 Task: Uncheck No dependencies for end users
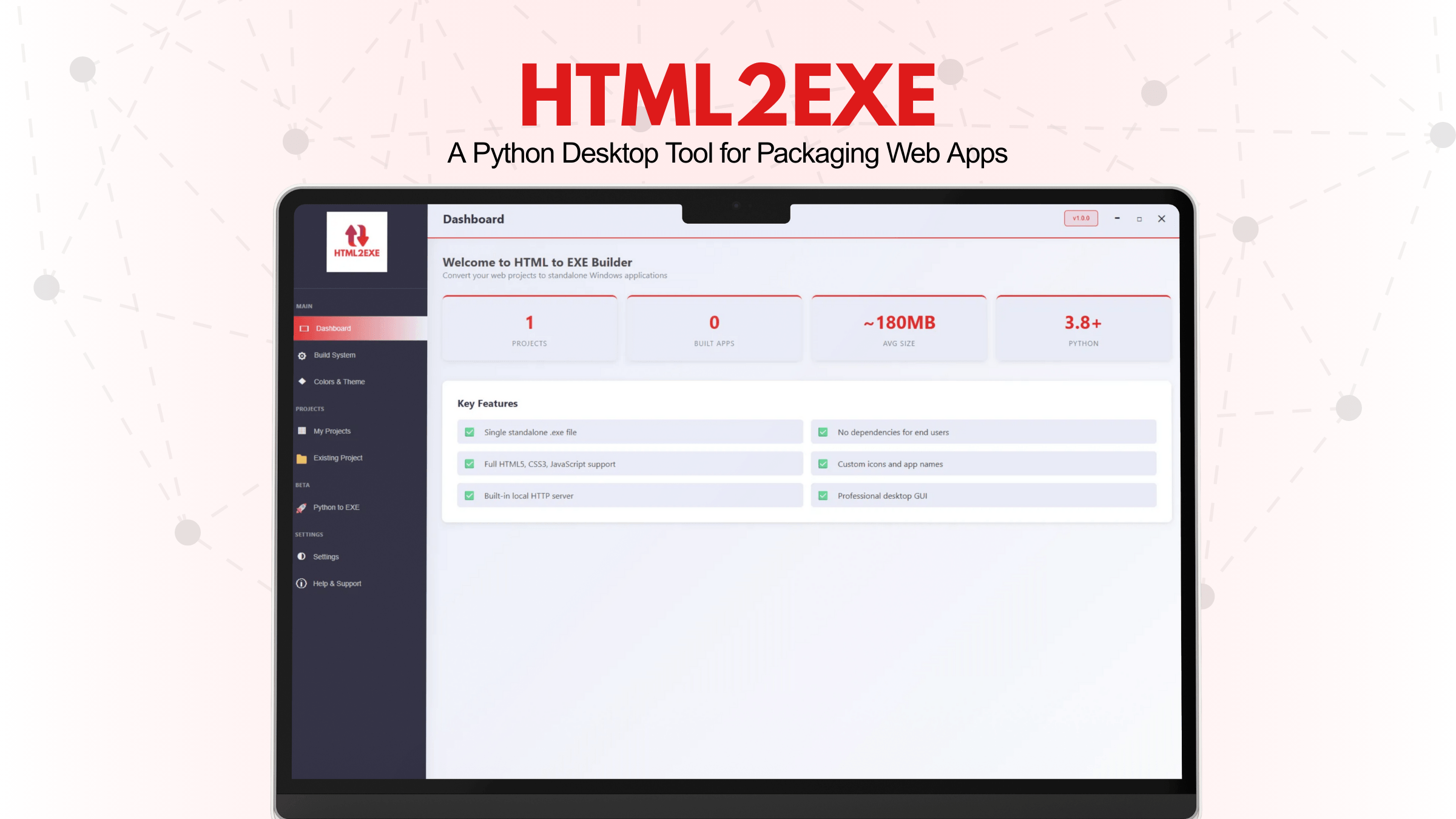tap(823, 432)
